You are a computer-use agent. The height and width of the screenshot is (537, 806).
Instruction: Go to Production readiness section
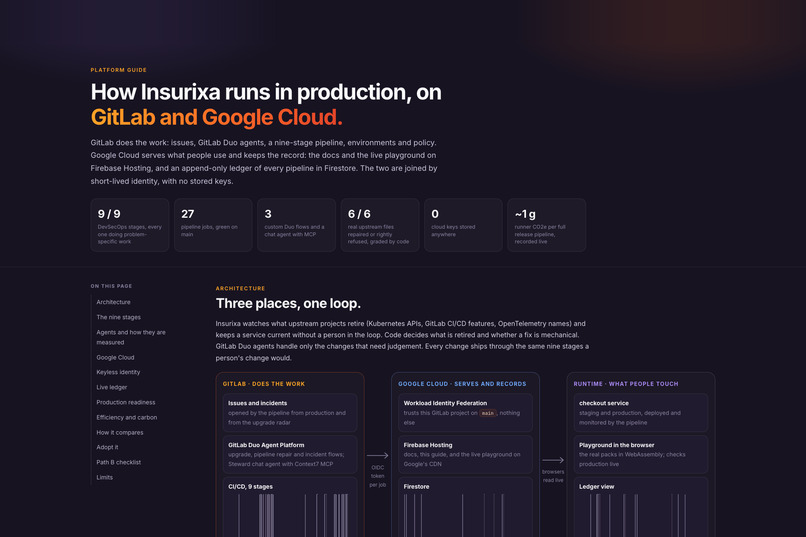(x=125, y=402)
